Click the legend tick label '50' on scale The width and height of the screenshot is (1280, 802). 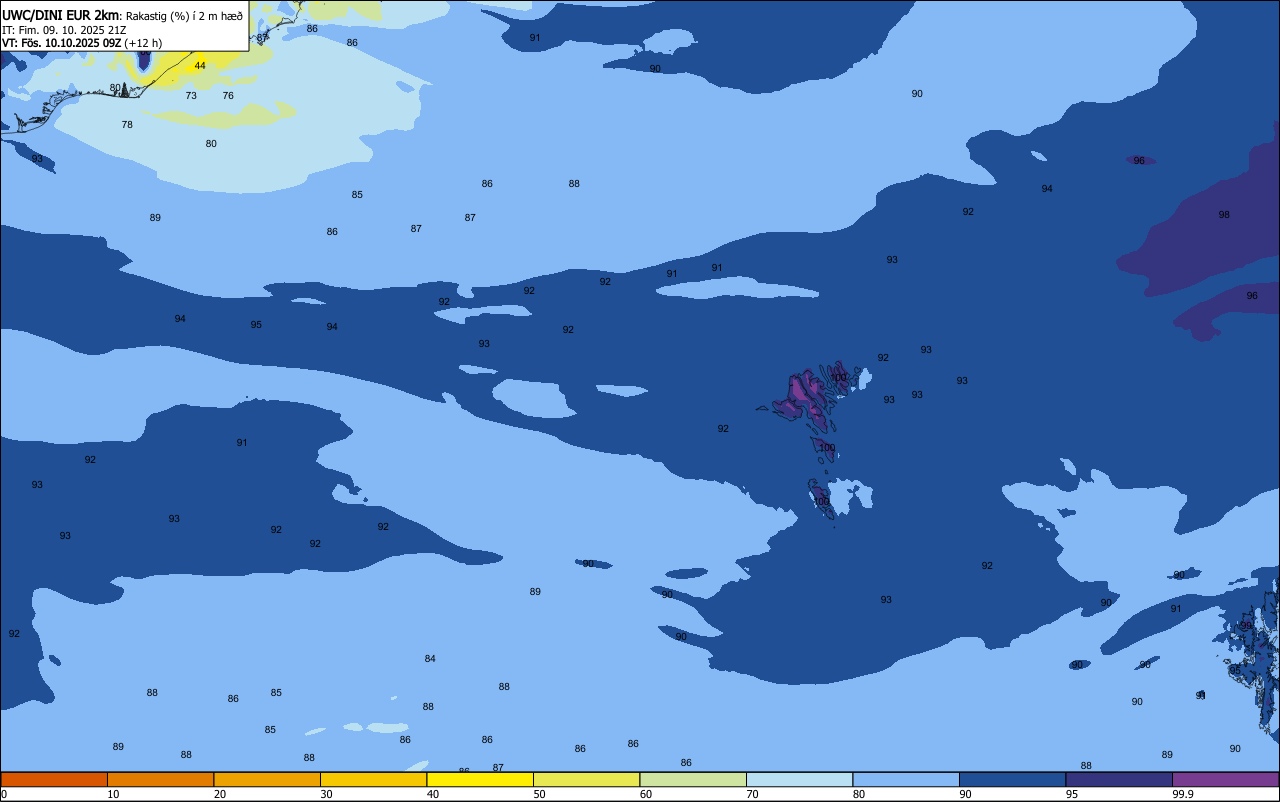[540, 794]
